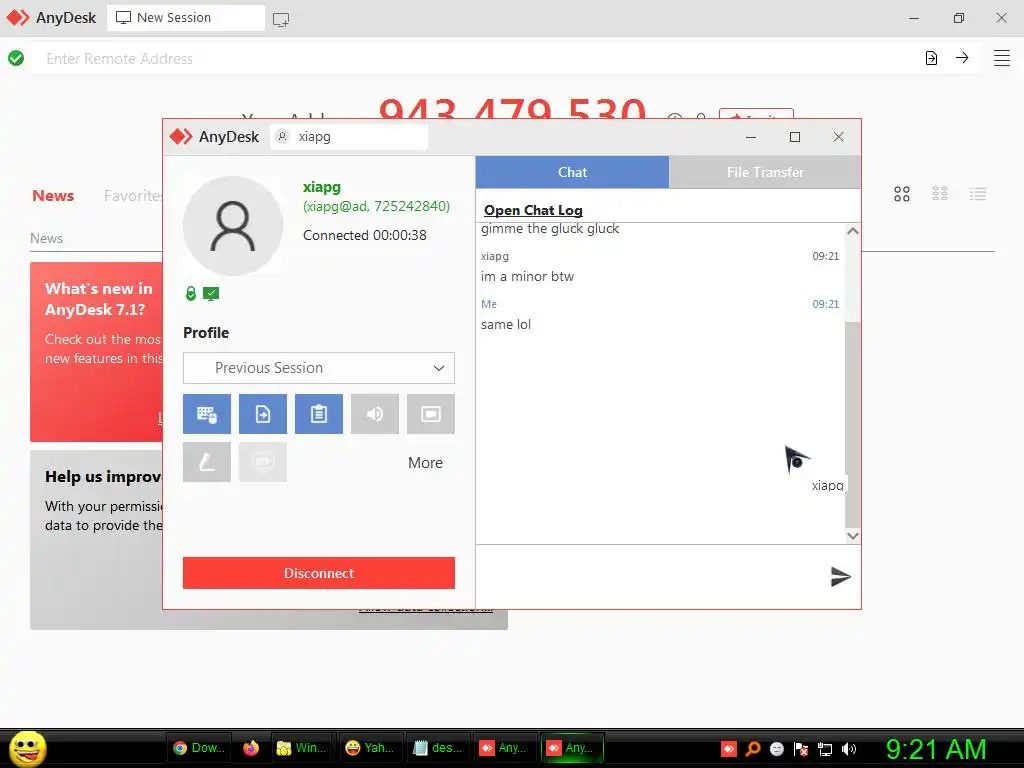This screenshot has width=1024, height=768.
Task: Click the Enter Remote Address field
Action: click(x=477, y=59)
